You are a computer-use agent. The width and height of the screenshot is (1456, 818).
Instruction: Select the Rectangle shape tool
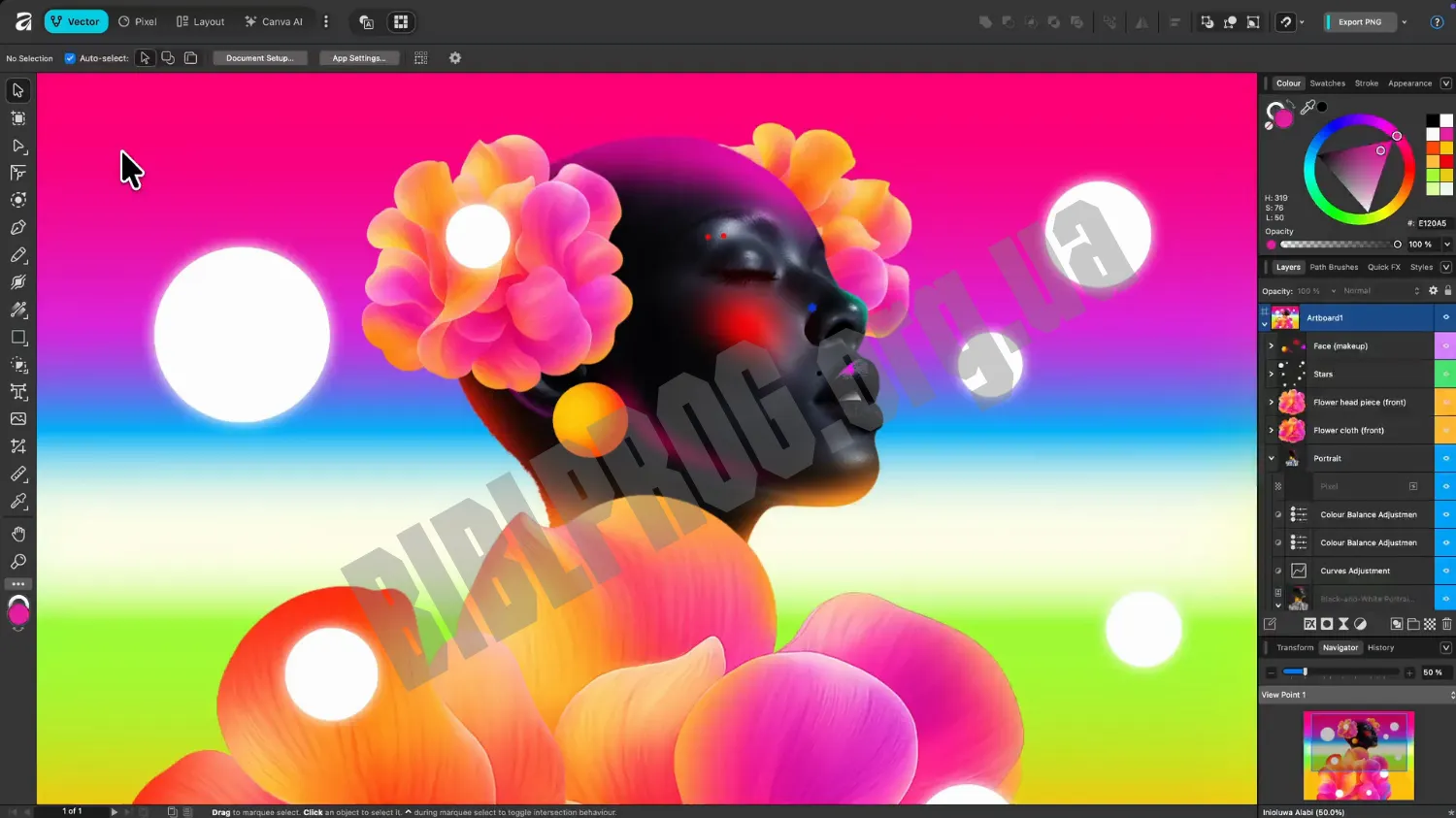click(x=17, y=338)
